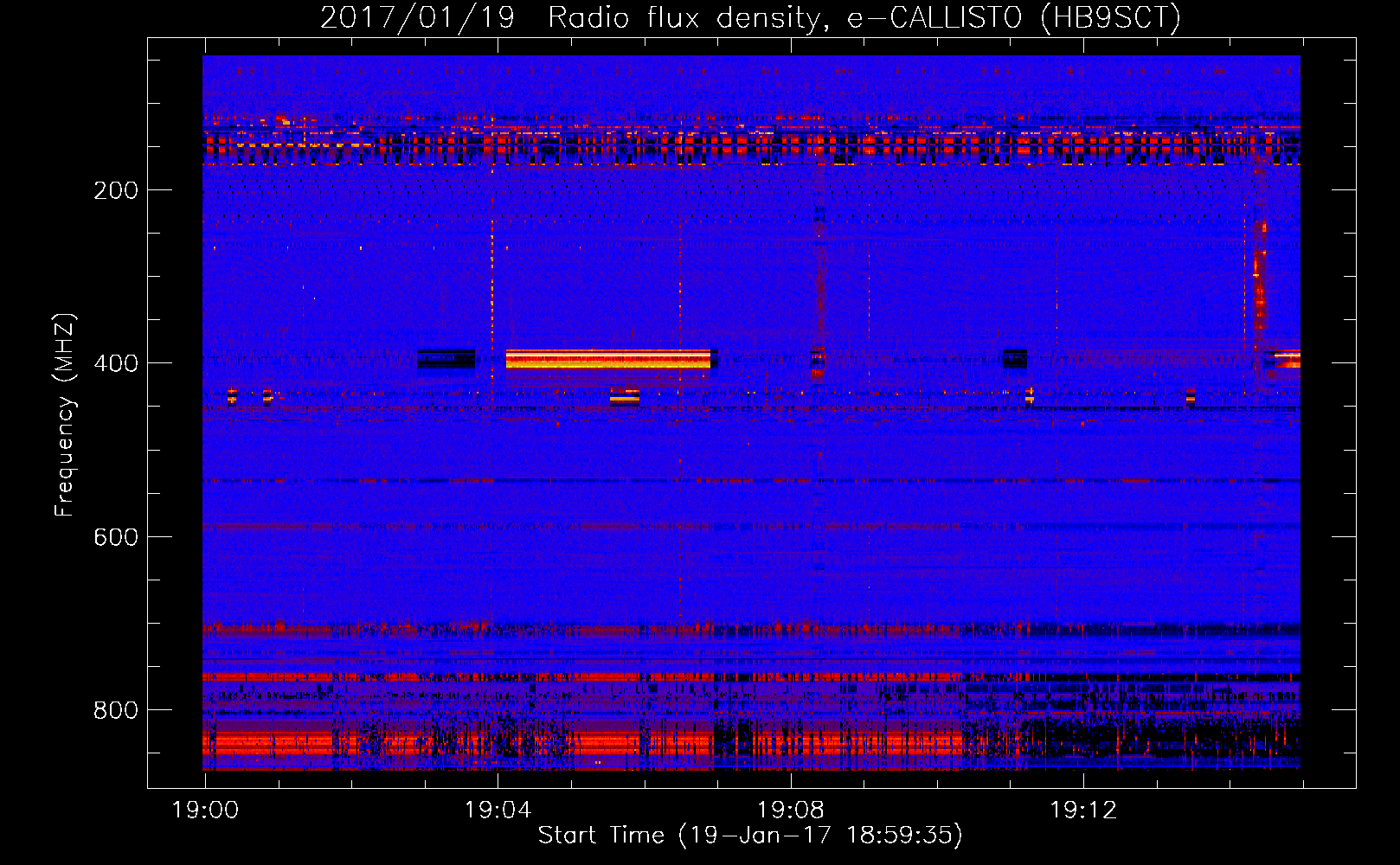Click the vertical red burst near 19:14
Screen dimensions: 1400x865
click(x=1260, y=277)
